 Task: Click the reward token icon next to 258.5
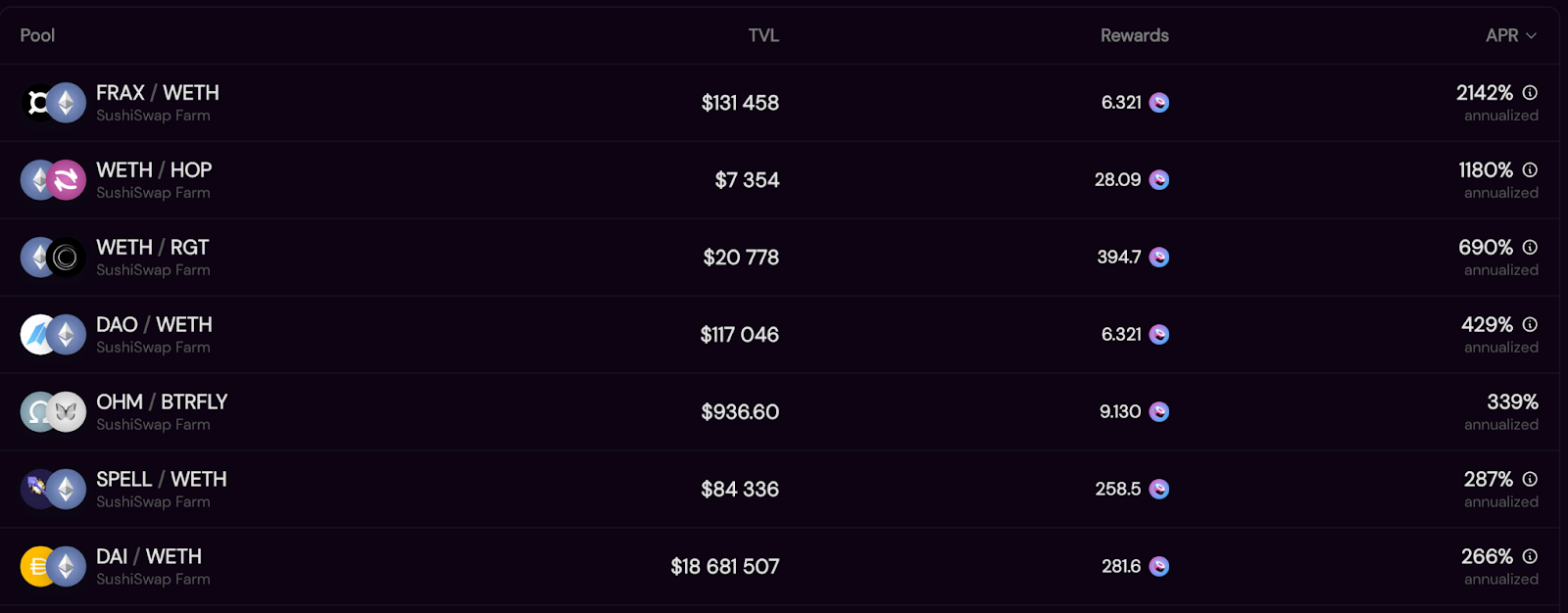coord(1159,490)
